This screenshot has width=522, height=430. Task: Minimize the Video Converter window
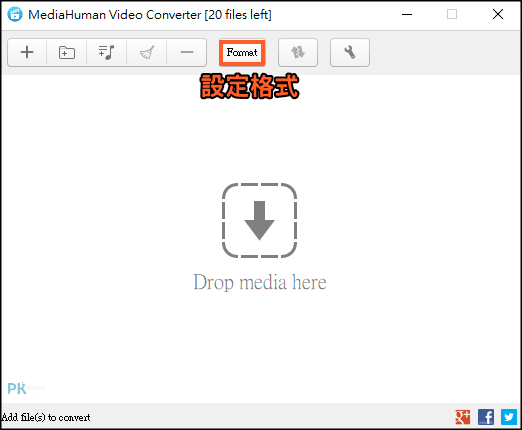click(407, 14)
